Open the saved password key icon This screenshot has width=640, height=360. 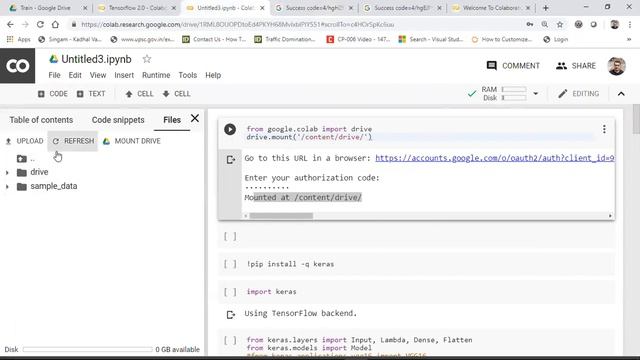(x=529, y=24)
